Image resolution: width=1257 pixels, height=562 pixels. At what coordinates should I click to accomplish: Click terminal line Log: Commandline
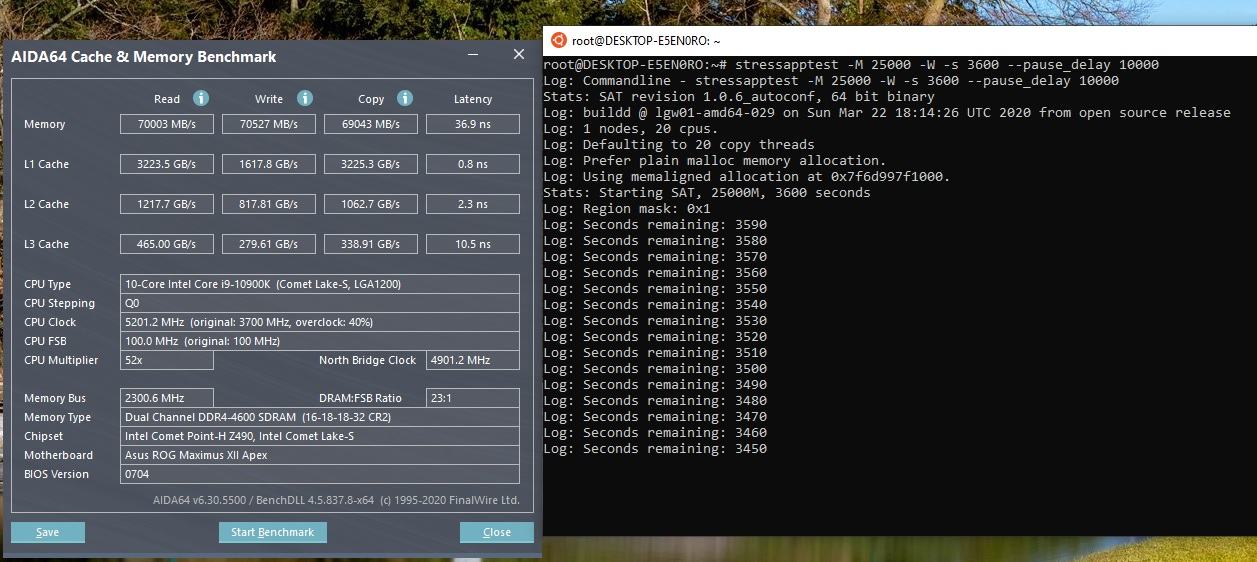tap(831, 80)
